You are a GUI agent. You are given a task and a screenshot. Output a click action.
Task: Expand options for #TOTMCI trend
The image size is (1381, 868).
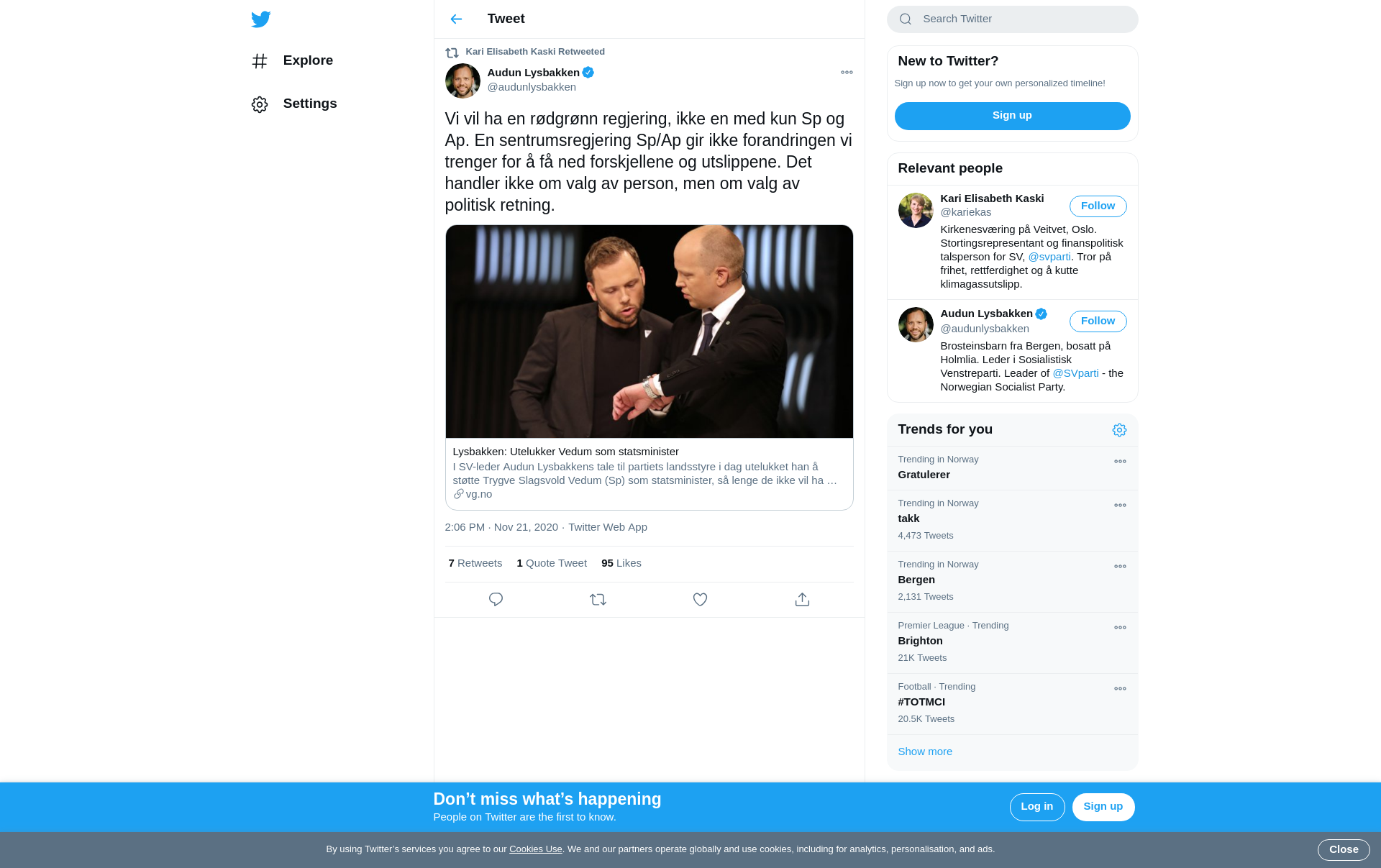[x=1120, y=689]
